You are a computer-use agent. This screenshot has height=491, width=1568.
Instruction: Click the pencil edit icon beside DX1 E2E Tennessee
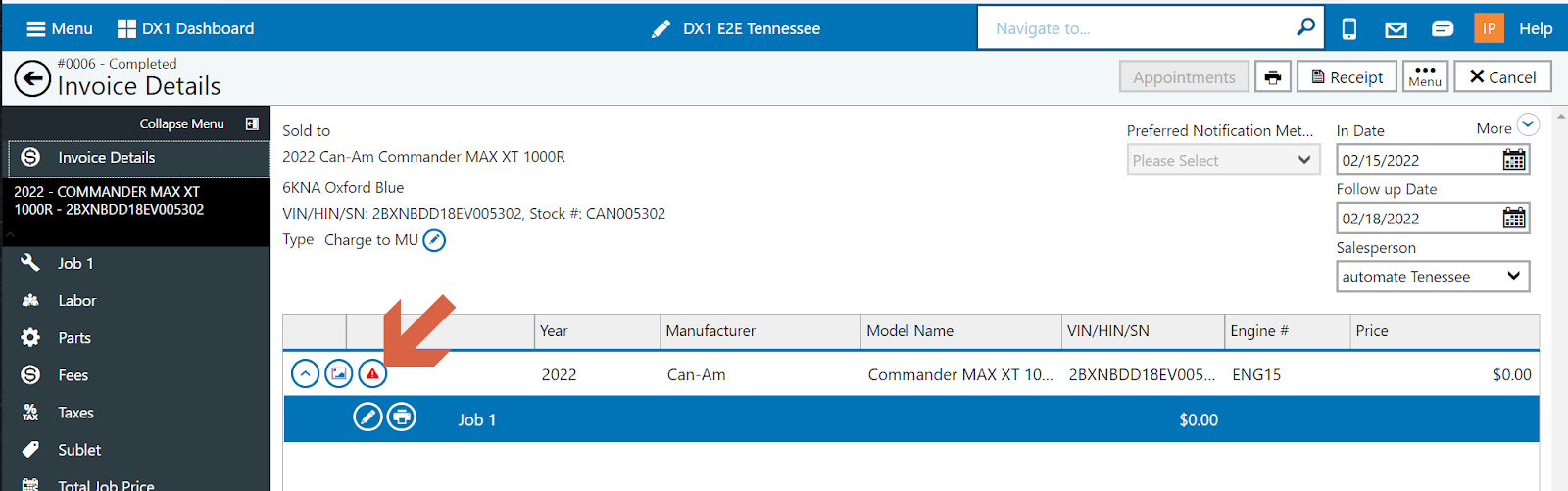pos(661,29)
